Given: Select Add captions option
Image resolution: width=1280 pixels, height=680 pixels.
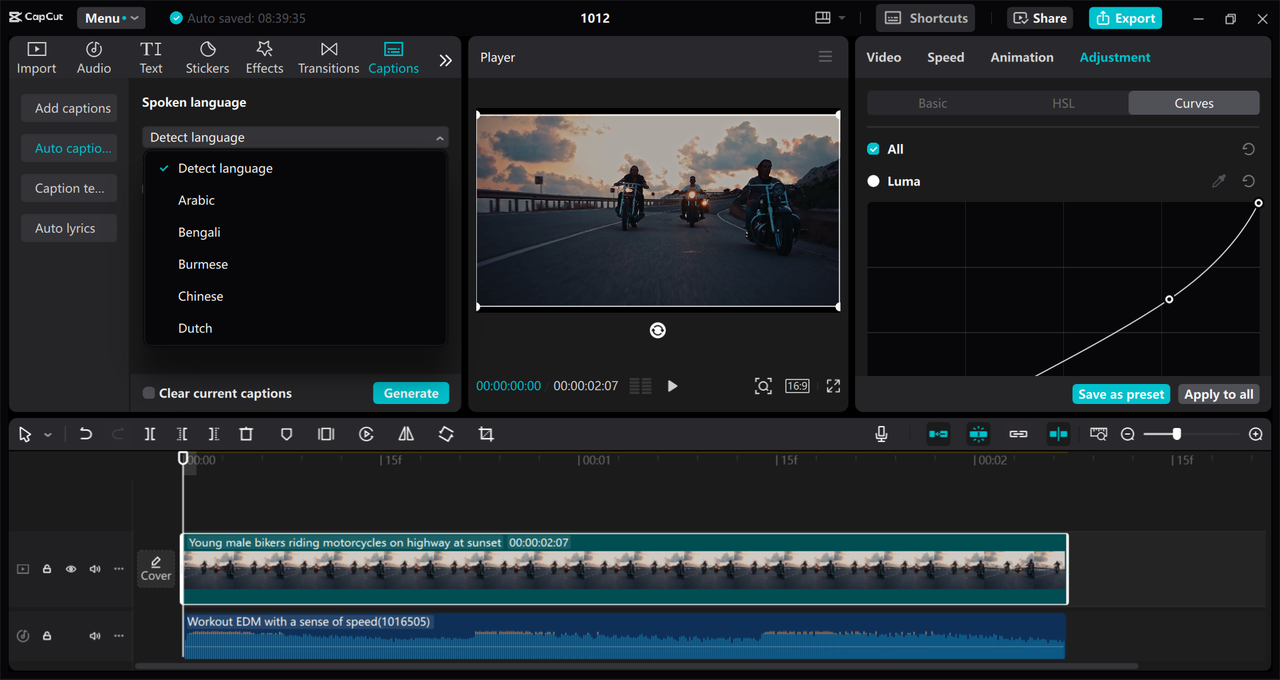Looking at the screenshot, I should click(69, 108).
